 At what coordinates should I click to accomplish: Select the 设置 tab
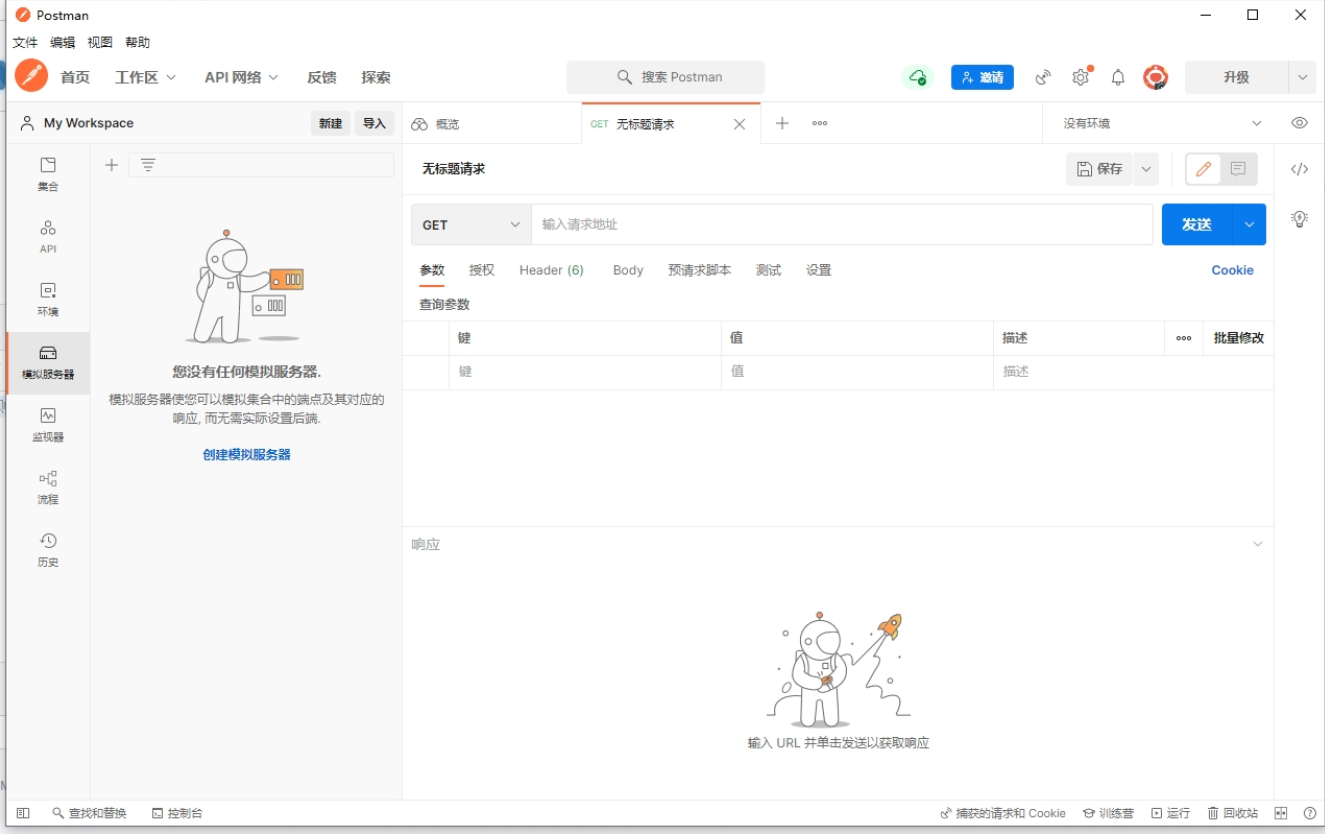point(818,270)
